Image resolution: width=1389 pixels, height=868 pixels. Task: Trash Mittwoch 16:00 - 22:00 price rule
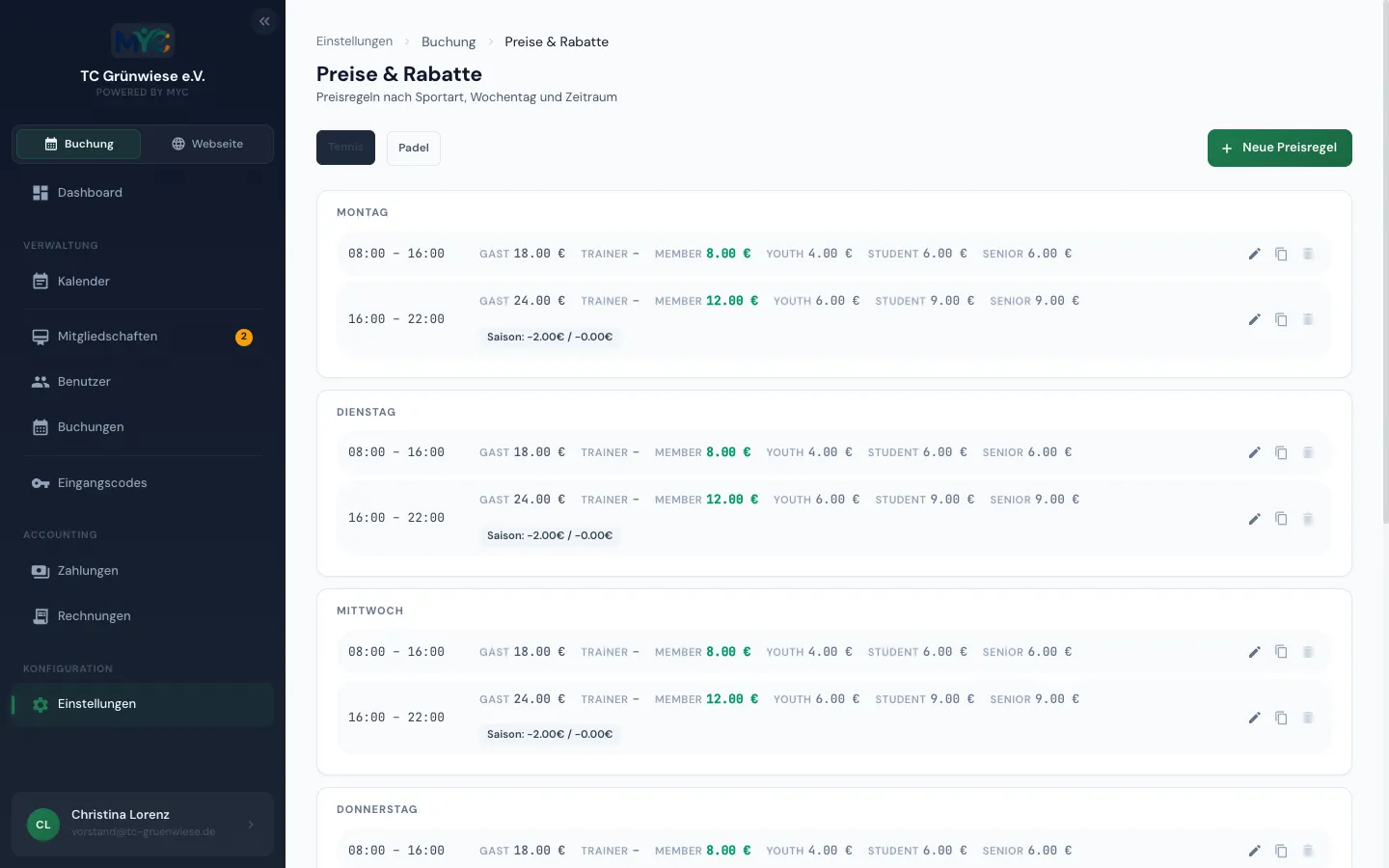[1308, 718]
